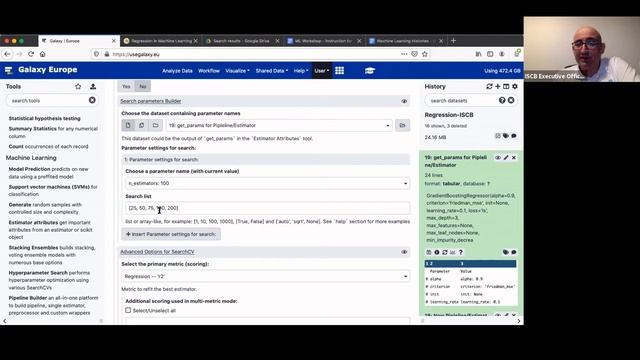
Task: Open the graduation cap training icon
Action: coord(370,71)
